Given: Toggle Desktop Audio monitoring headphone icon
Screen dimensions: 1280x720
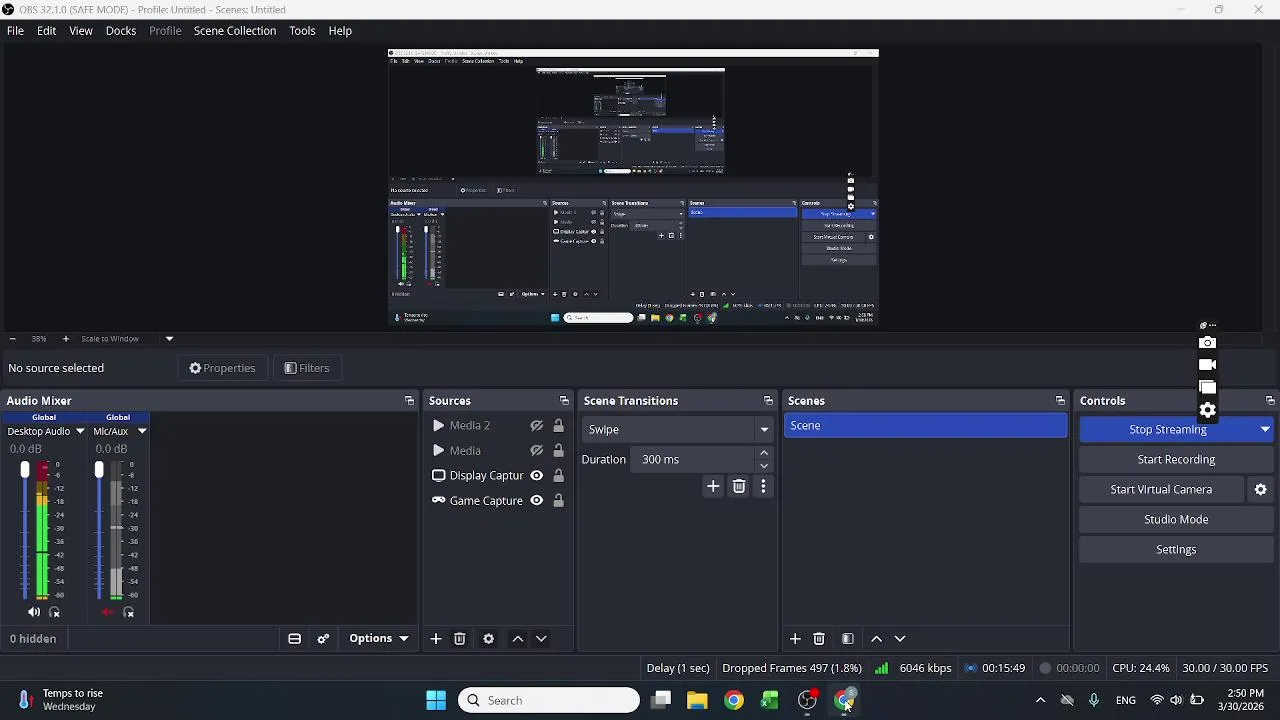Looking at the screenshot, I should 55,612.
